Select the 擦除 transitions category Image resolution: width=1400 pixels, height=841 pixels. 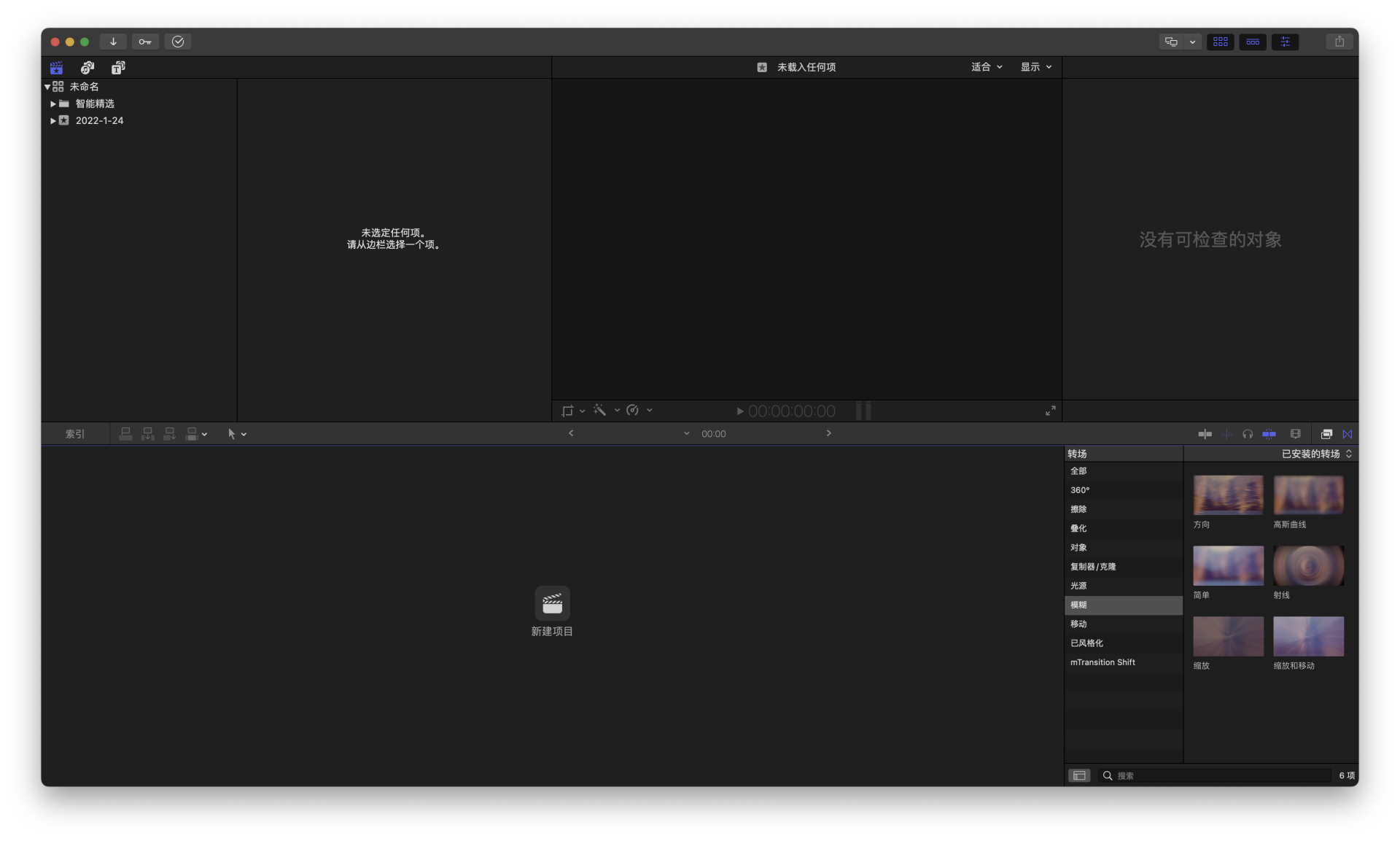coord(1123,509)
